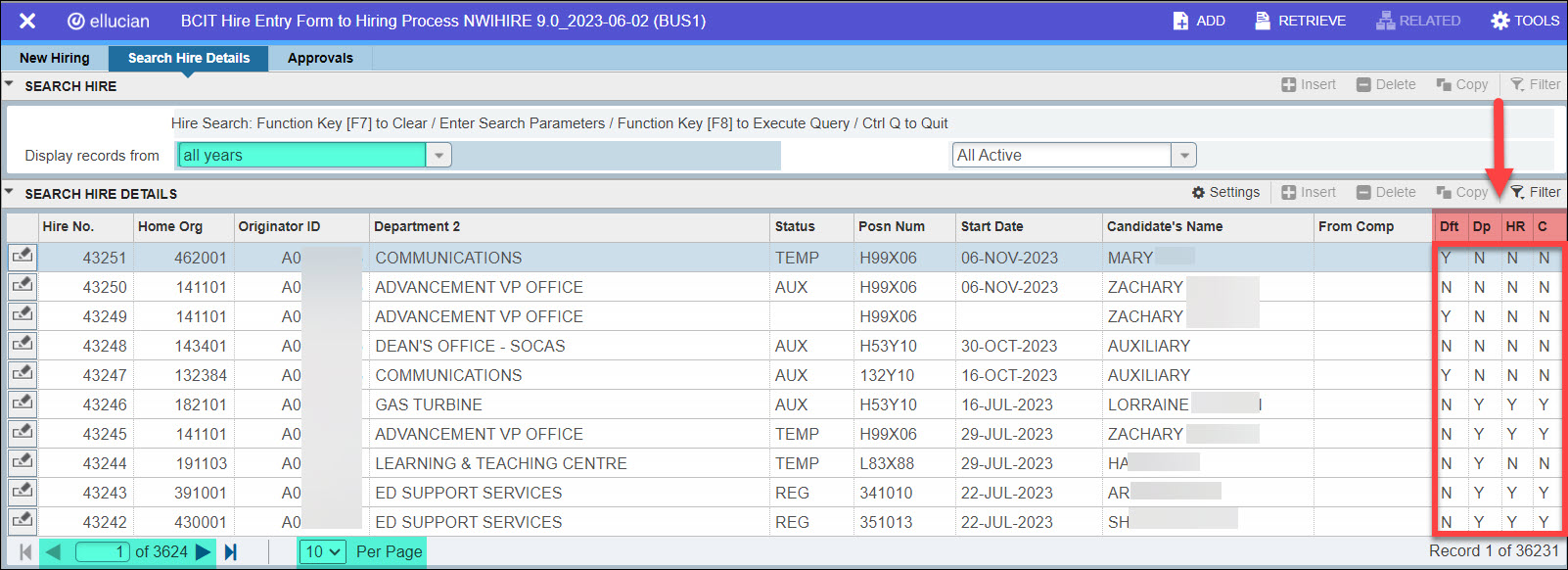Close the form with the X icon
This screenshot has width=1568, height=570.
27,21
